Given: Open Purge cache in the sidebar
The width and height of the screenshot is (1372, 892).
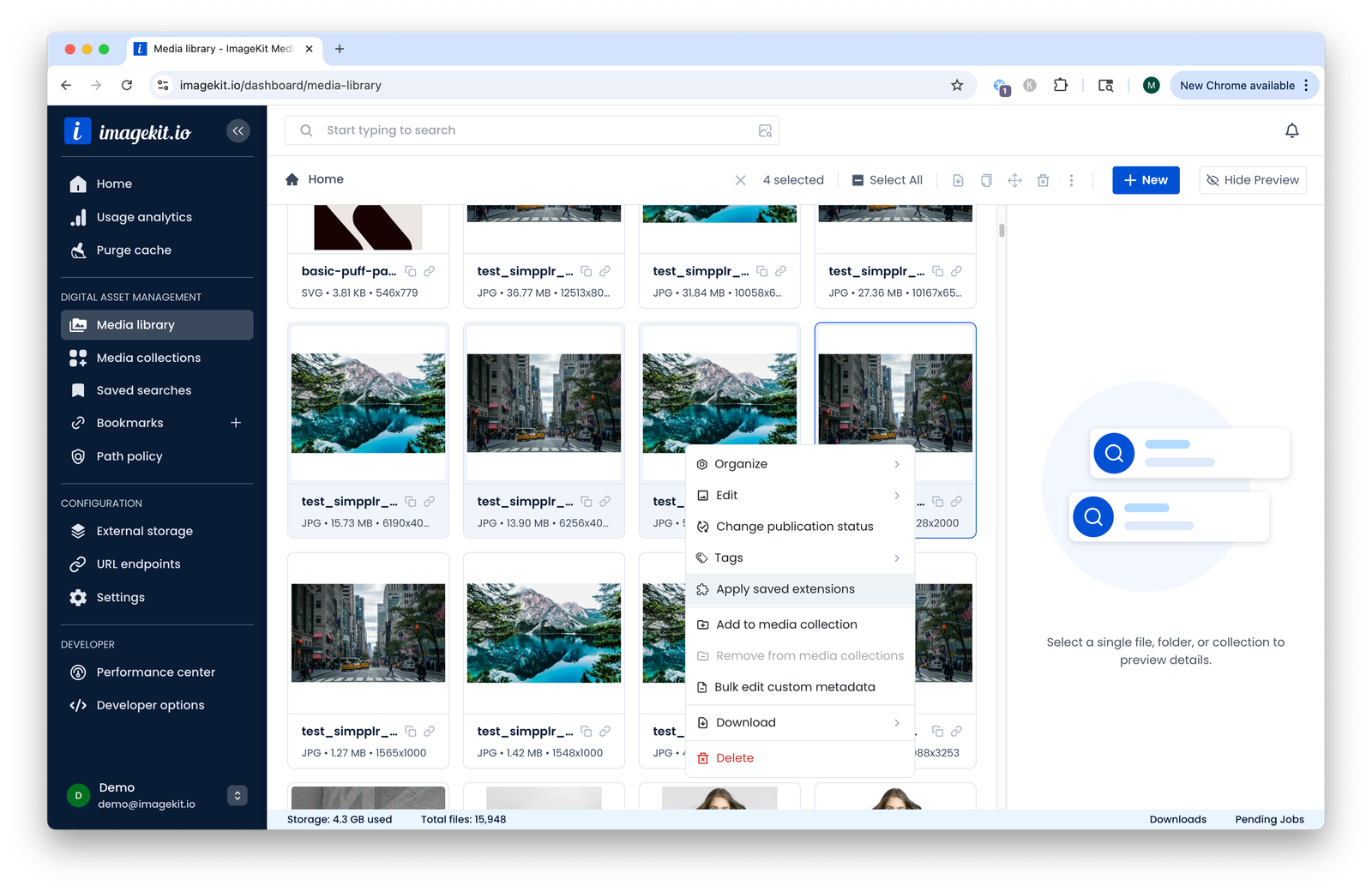Looking at the screenshot, I should pyautogui.click(x=157, y=250).
